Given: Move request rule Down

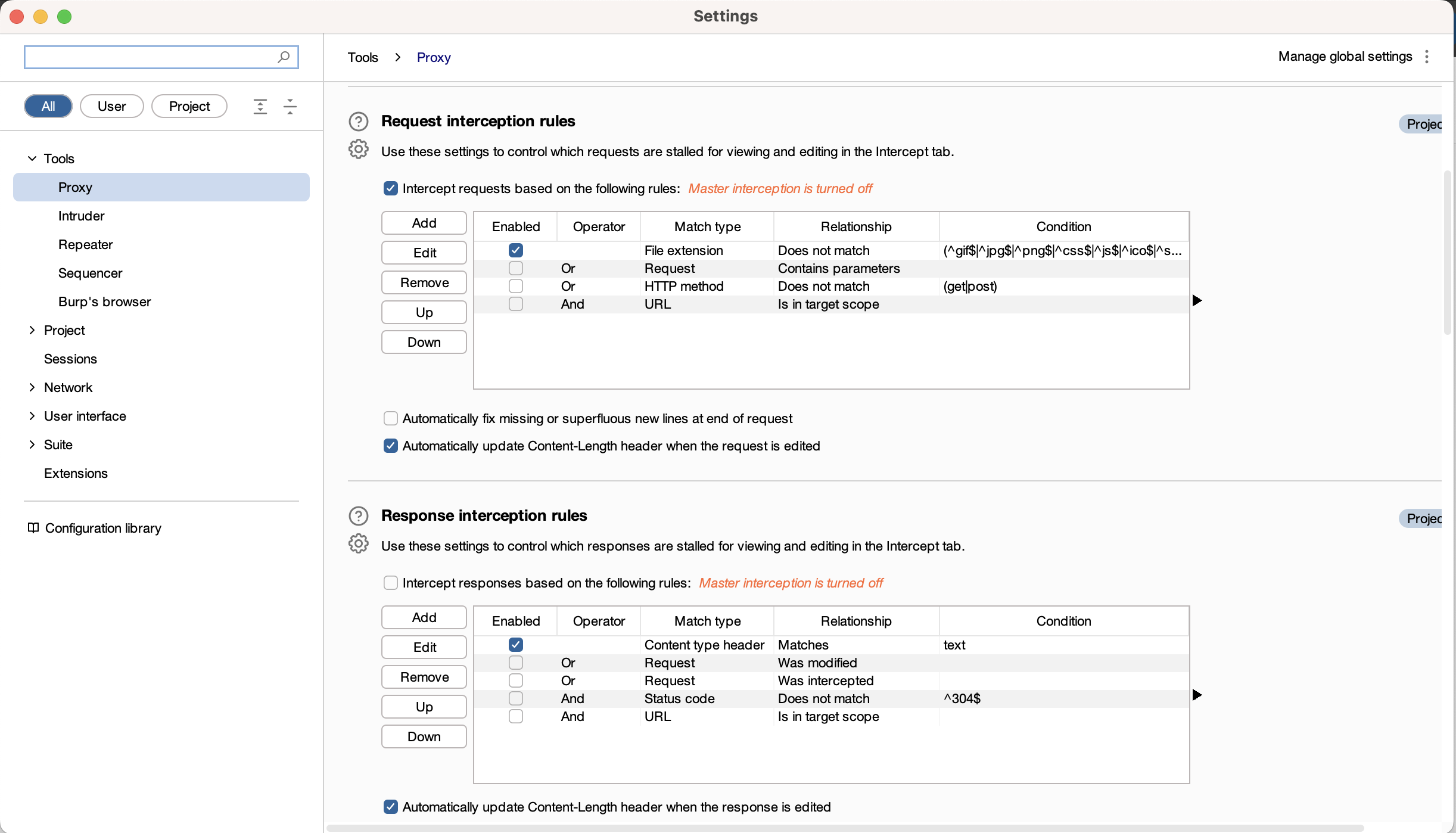Looking at the screenshot, I should click(424, 342).
